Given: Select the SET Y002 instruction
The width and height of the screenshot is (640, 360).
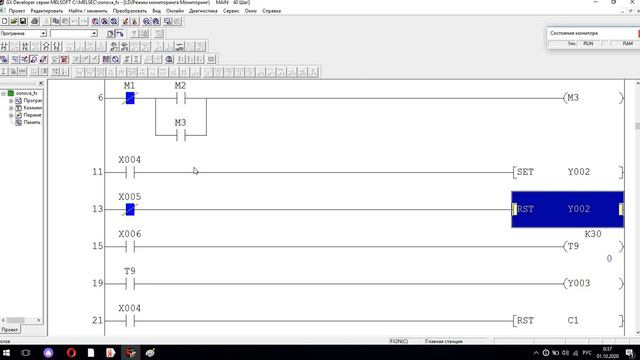Looking at the screenshot, I should (568, 172).
